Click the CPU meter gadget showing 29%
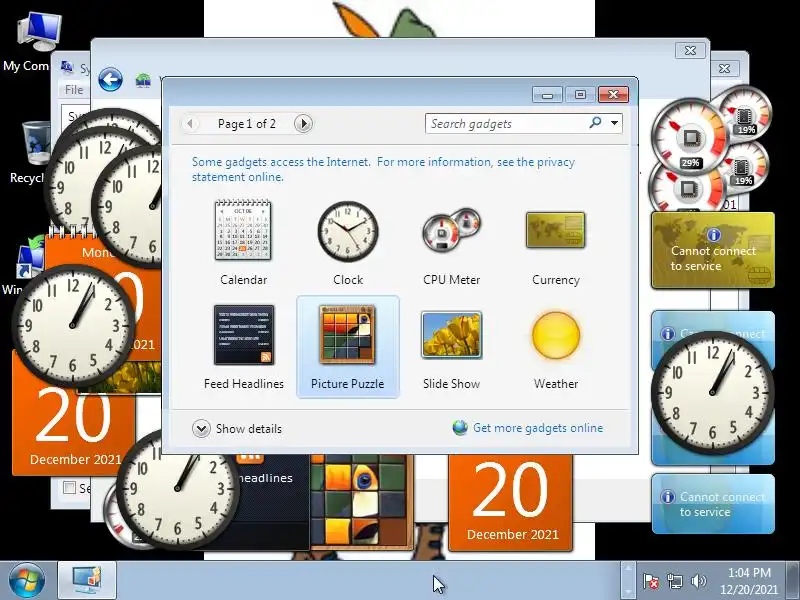The image size is (800, 600). coord(690,138)
